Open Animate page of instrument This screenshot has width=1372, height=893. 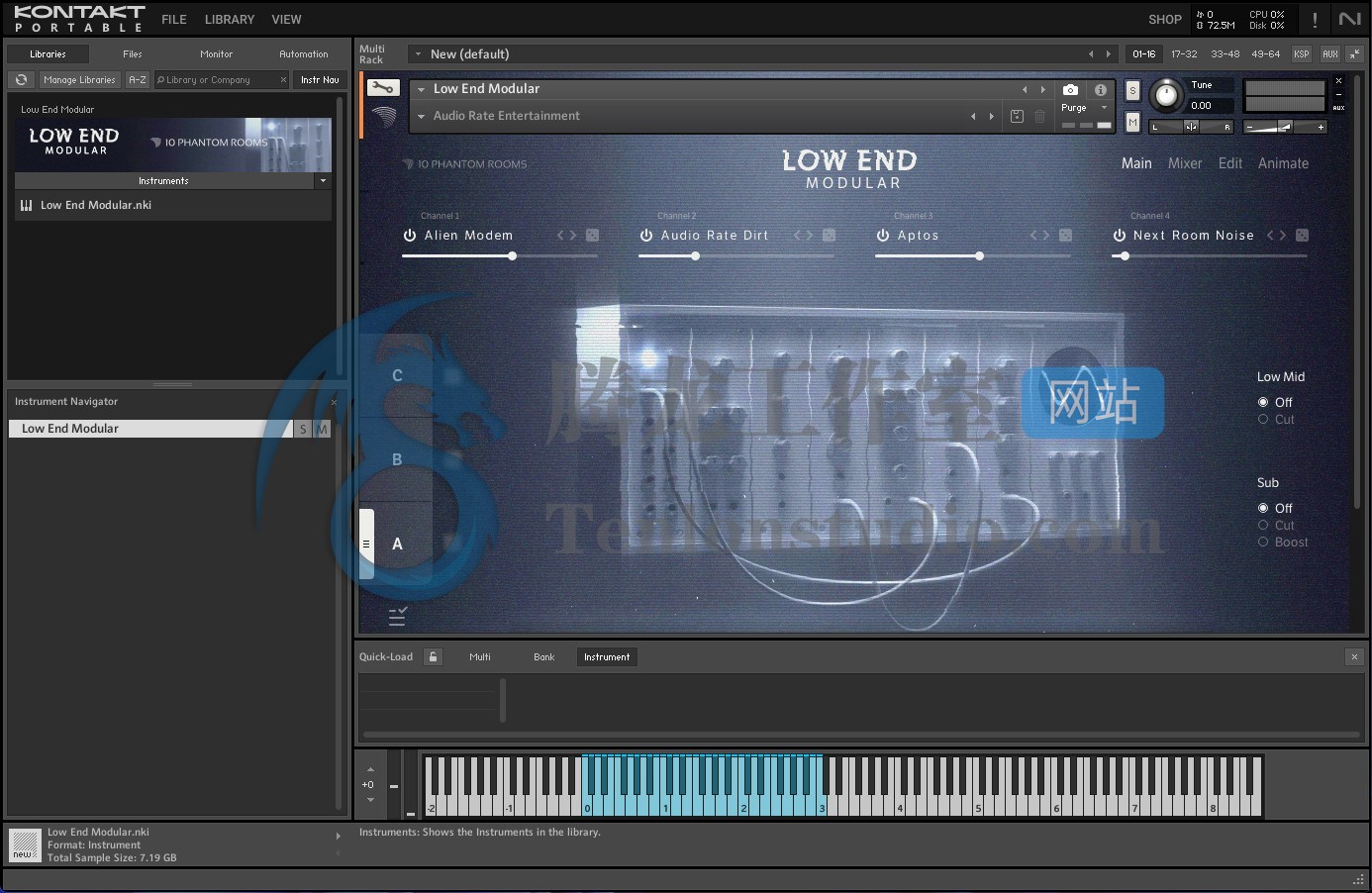point(1283,163)
